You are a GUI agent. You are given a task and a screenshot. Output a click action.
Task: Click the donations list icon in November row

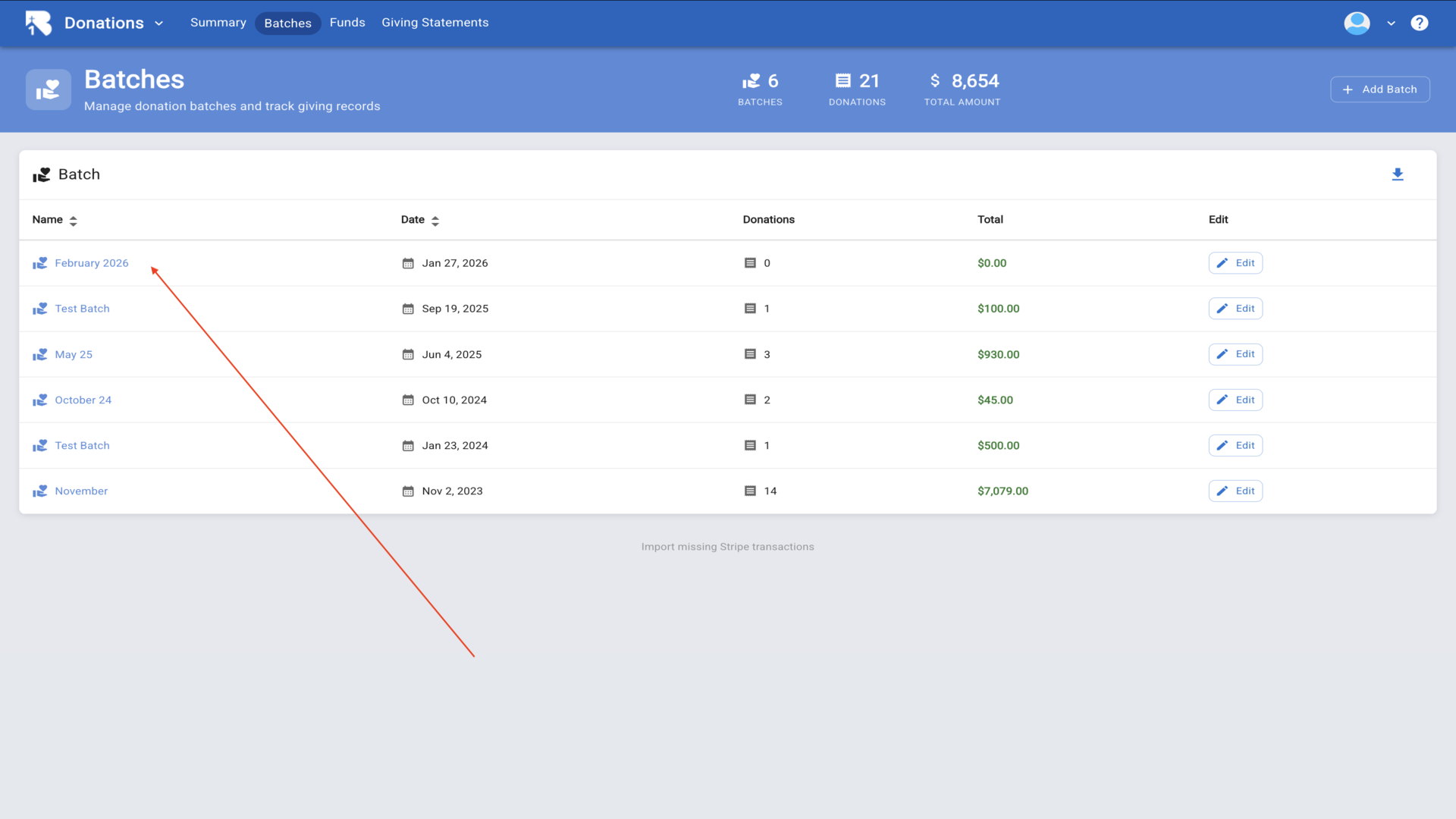750,491
